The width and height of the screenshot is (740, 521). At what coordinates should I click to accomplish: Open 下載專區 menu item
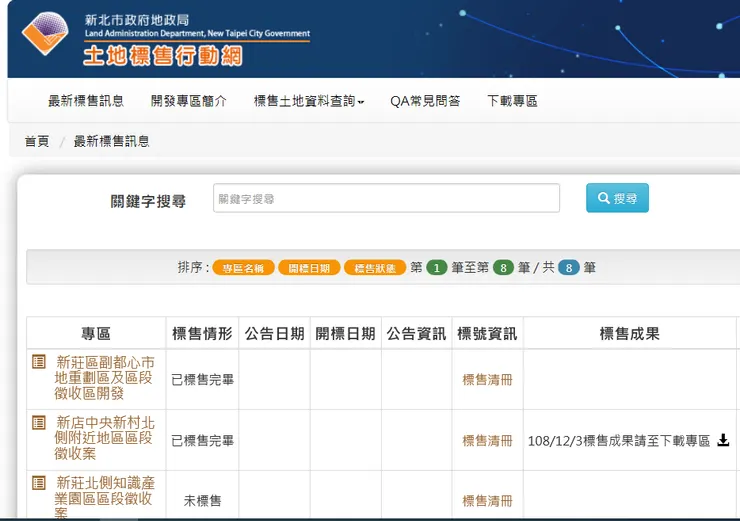pos(513,101)
